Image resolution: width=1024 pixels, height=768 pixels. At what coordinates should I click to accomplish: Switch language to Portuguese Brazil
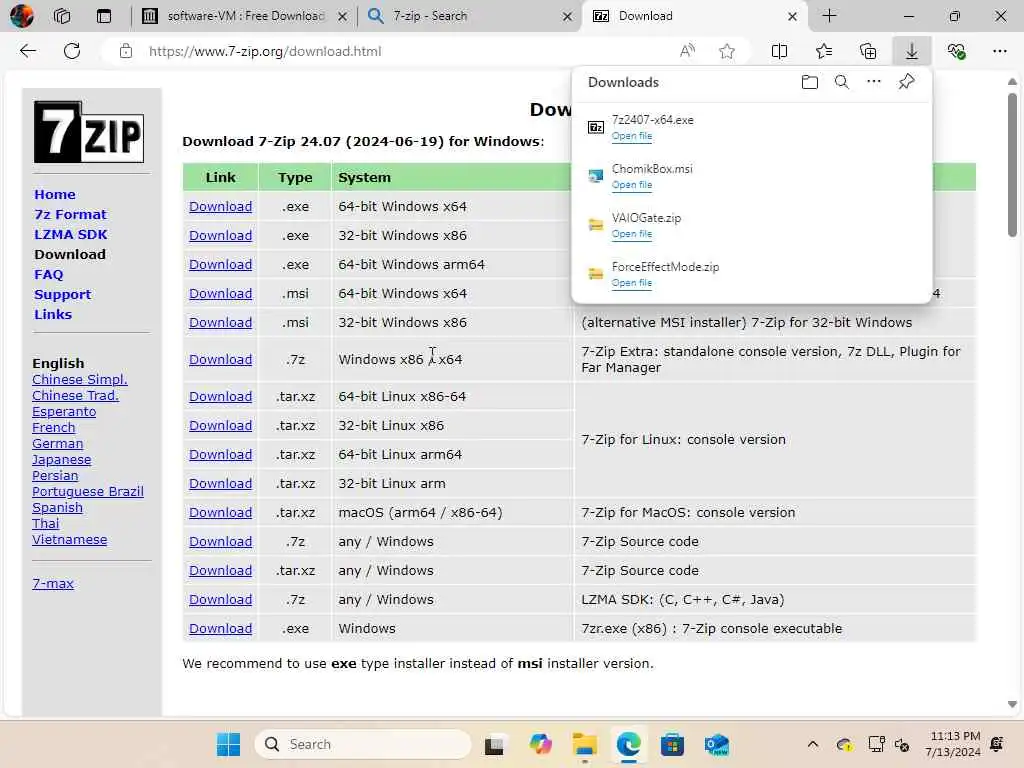pyautogui.click(x=88, y=492)
